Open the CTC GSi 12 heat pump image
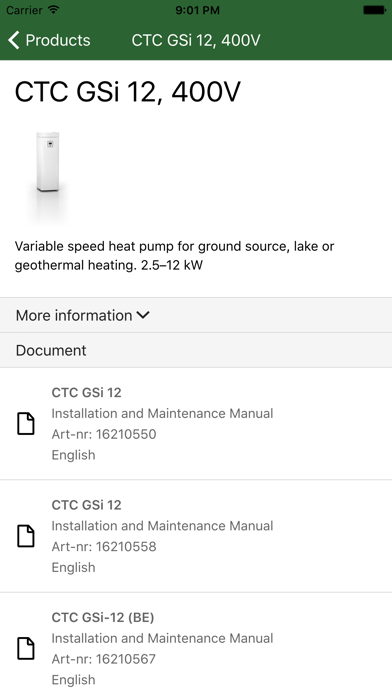Screen dimensions: 392x696 tap(48, 177)
